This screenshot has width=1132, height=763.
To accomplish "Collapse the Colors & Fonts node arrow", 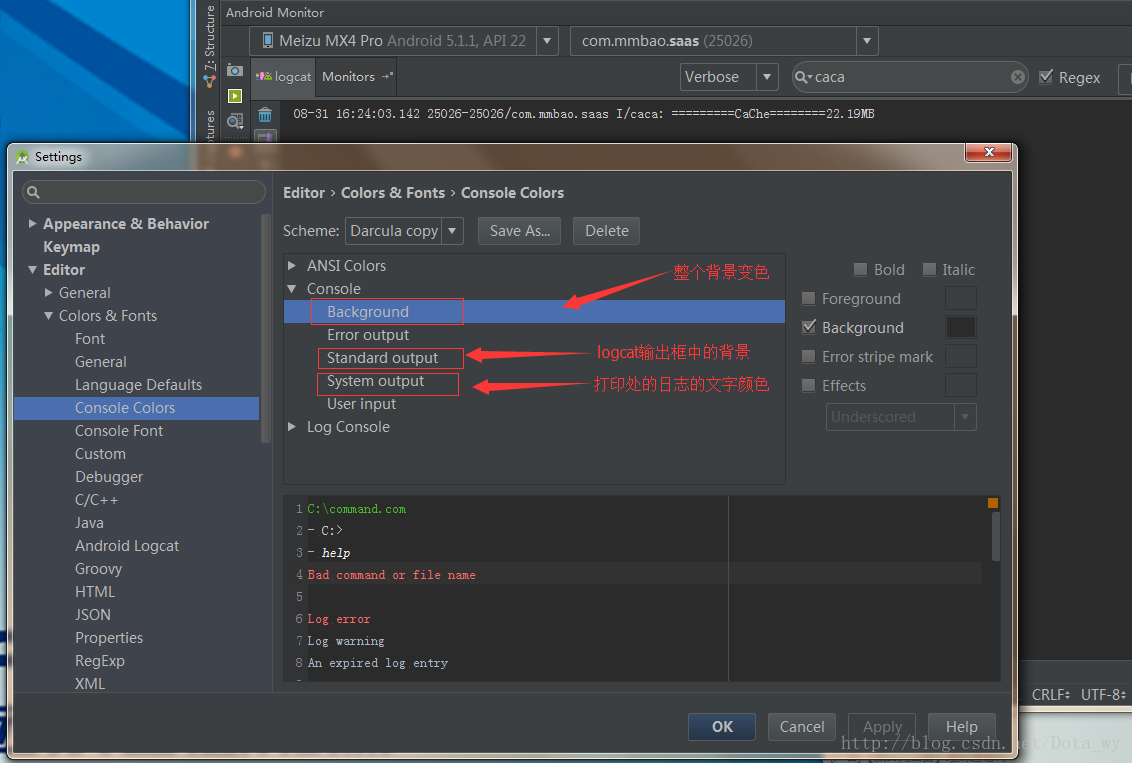I will pos(48,315).
